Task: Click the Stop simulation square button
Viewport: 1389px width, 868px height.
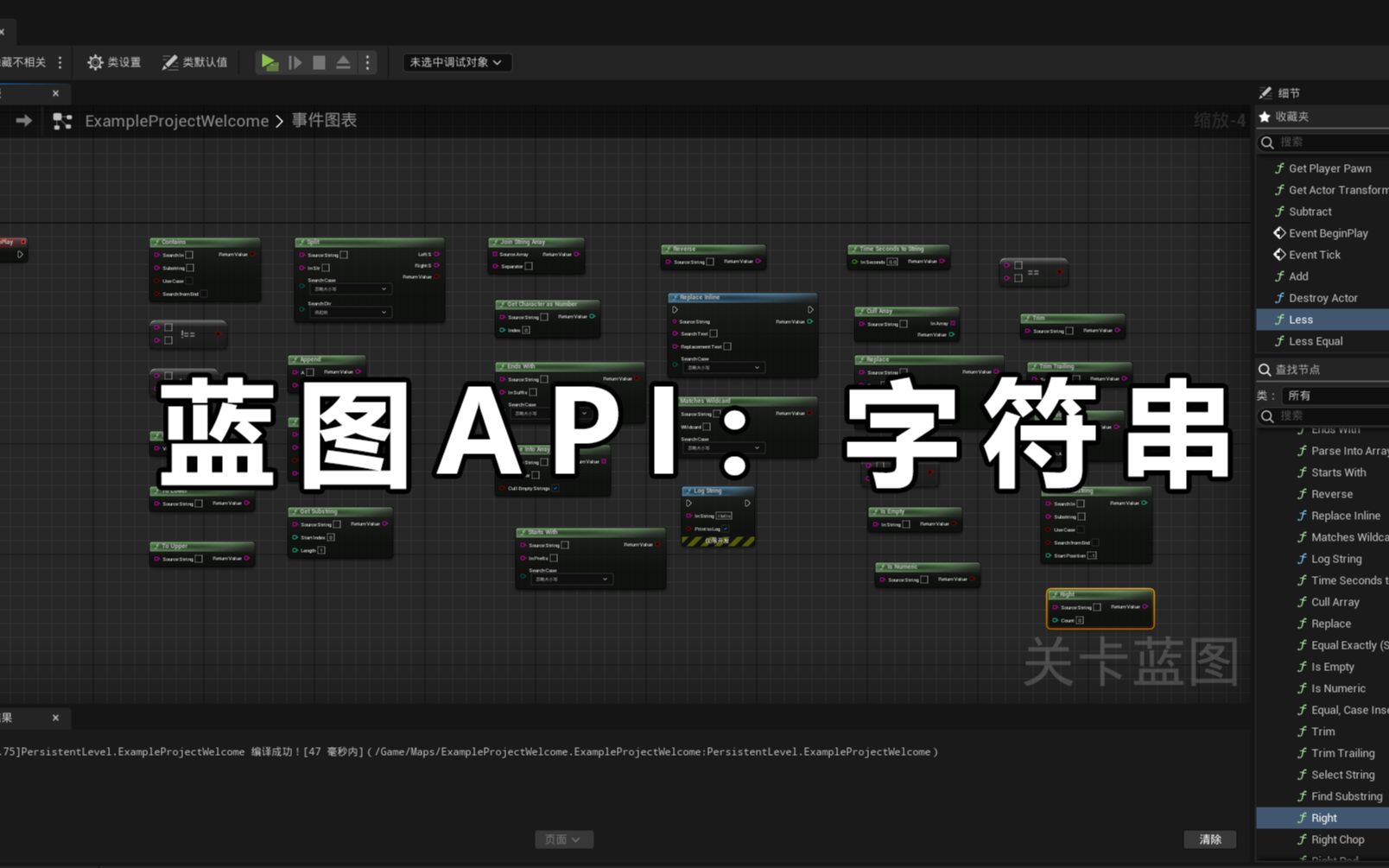Action: pos(319,62)
